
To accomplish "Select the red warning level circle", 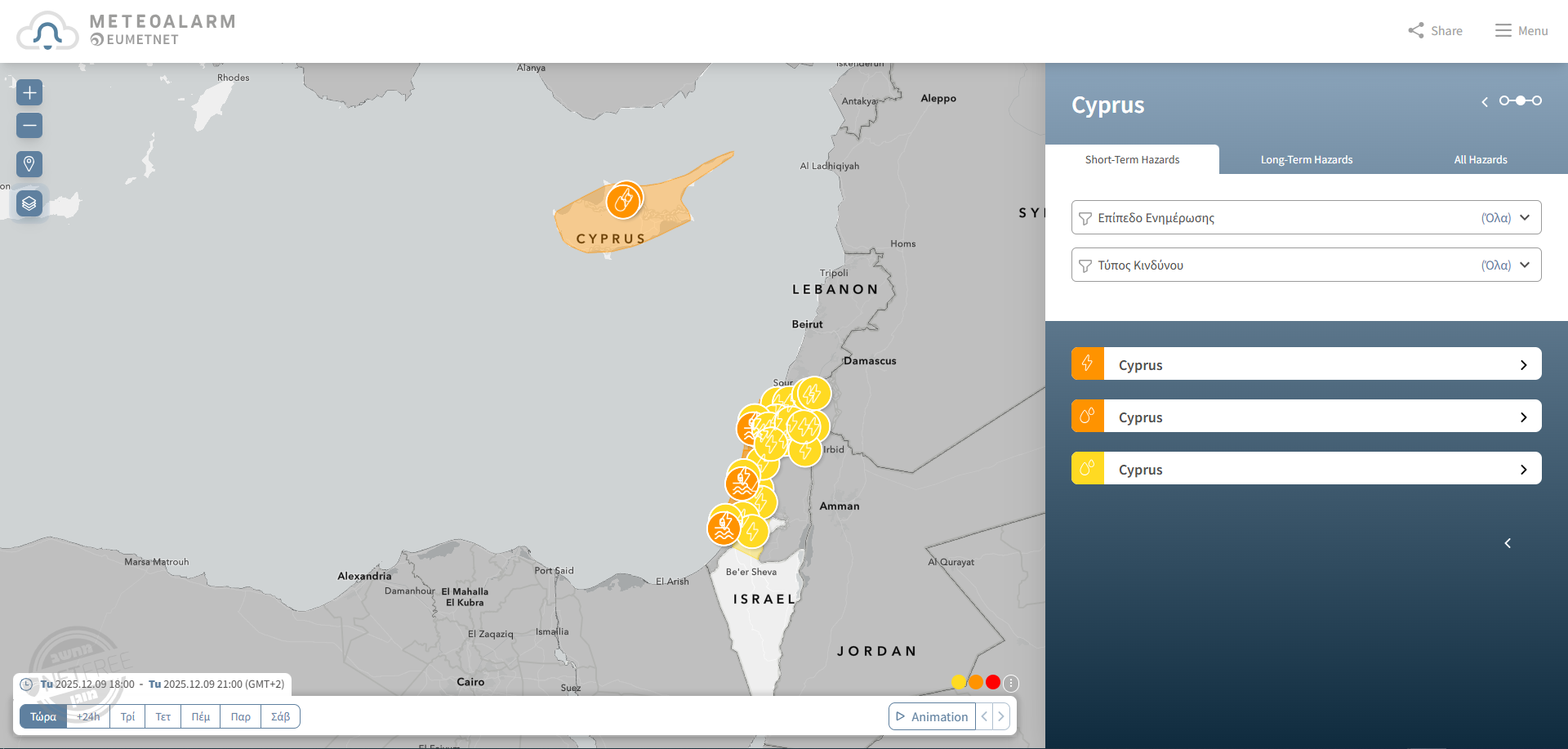I will pos(993,682).
